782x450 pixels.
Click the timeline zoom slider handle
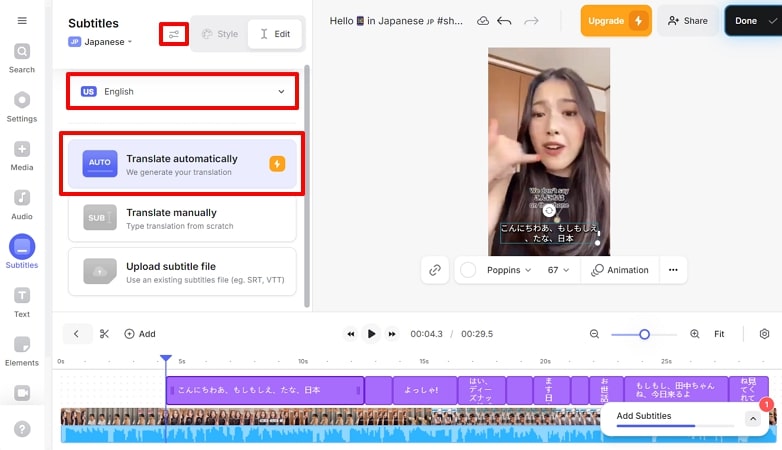tap(644, 334)
